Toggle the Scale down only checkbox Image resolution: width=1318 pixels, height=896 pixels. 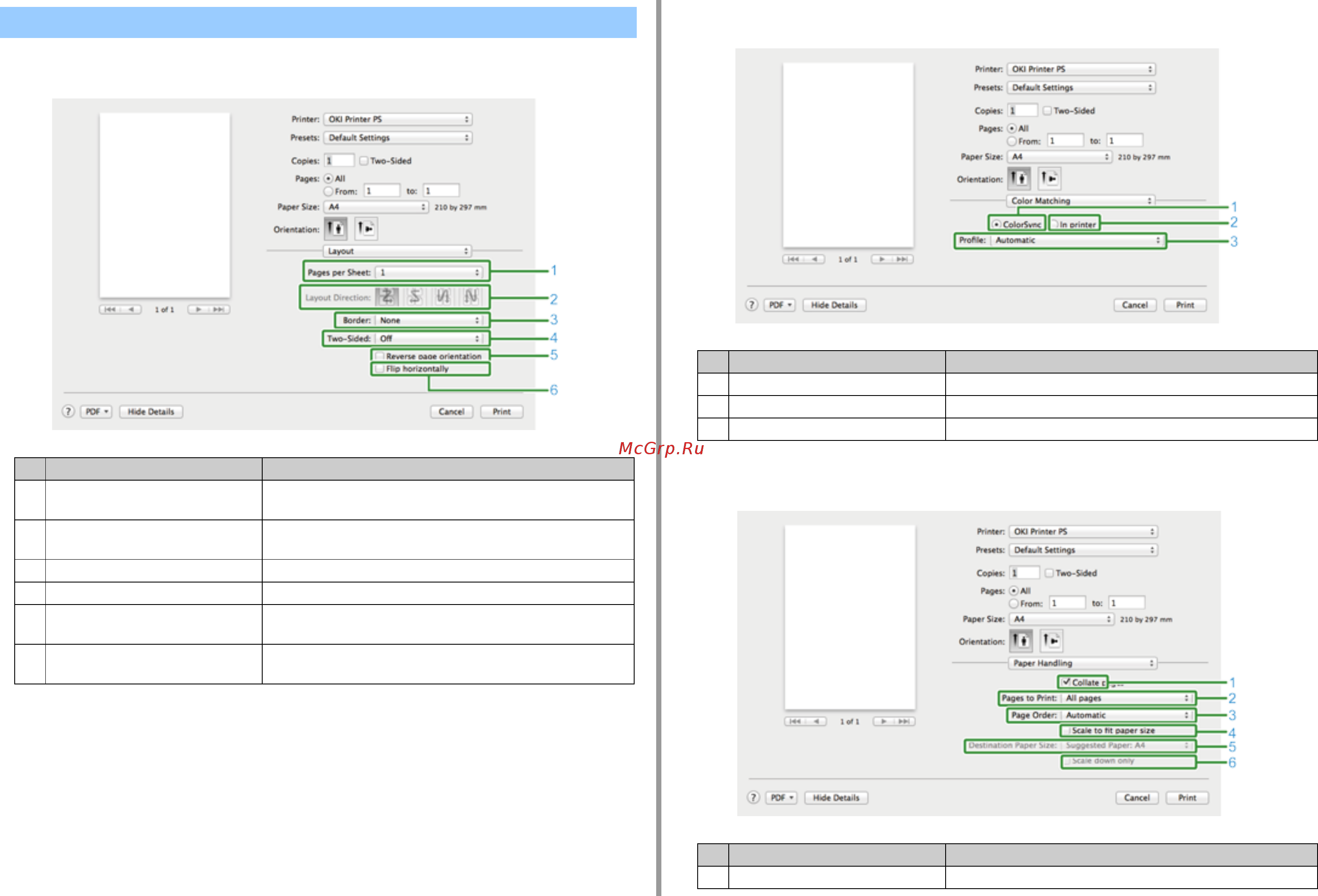[x=1067, y=761]
